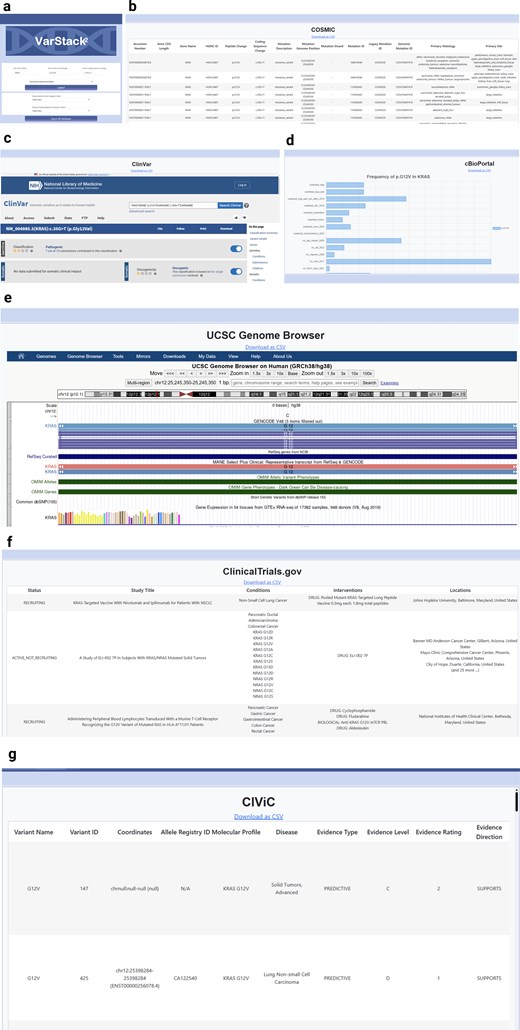Click the cBioPortal chart legend swatch
The width and height of the screenshot is (520, 1030).
496,228
